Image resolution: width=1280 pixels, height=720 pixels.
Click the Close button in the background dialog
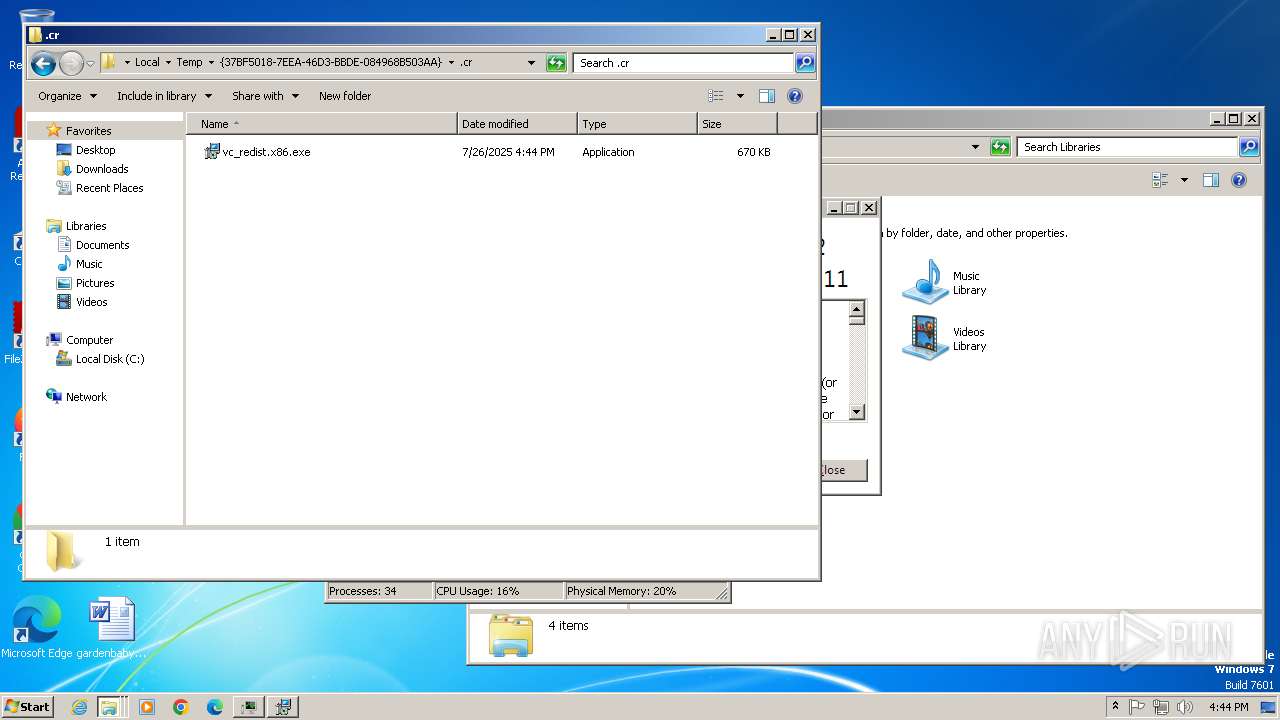click(x=843, y=470)
